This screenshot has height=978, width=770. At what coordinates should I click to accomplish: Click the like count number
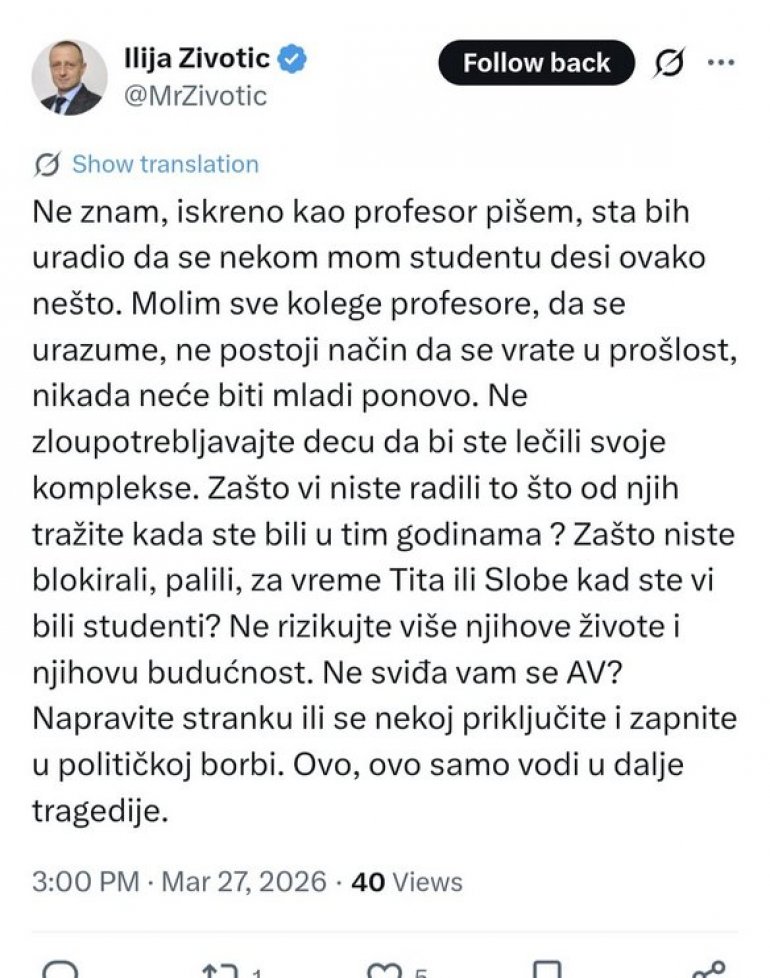tap(422, 972)
